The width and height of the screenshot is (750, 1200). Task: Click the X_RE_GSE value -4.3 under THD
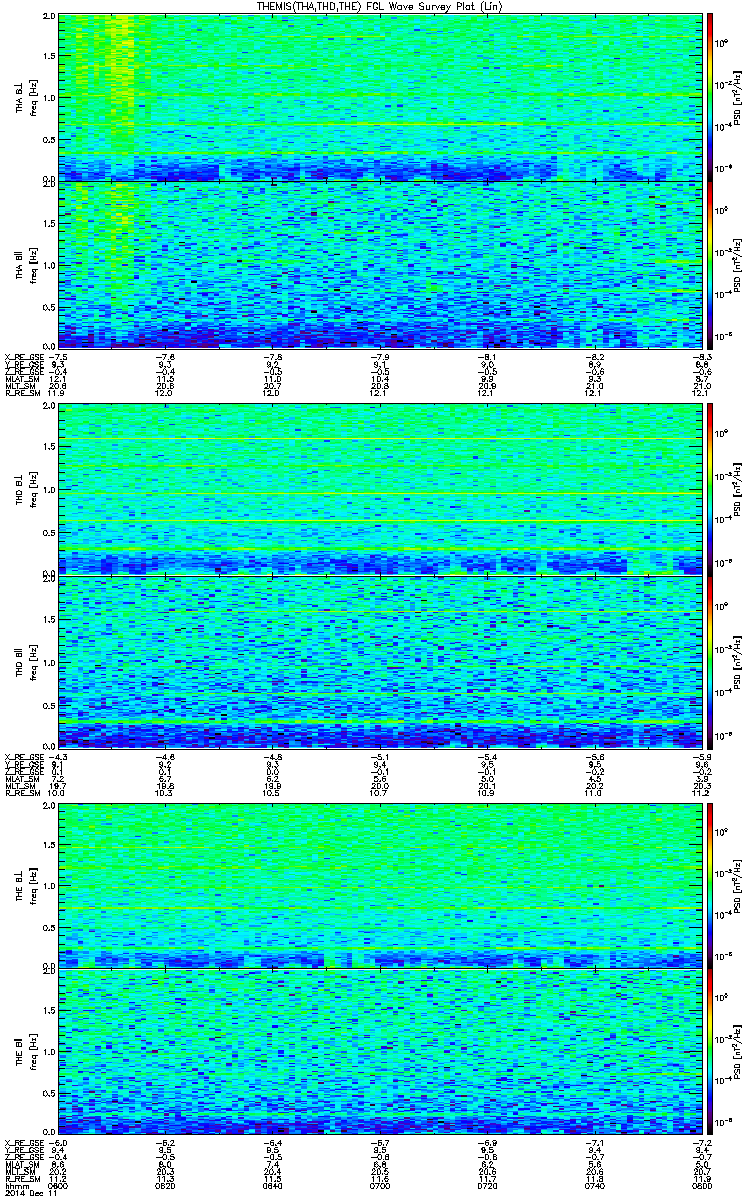[x=59, y=756]
